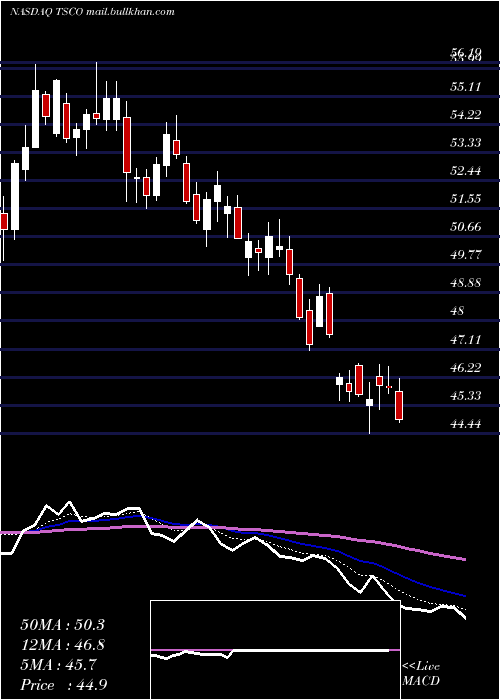500x700 pixels.
Task: Click the 55.11 price axis label
Action: [x=466, y=87]
